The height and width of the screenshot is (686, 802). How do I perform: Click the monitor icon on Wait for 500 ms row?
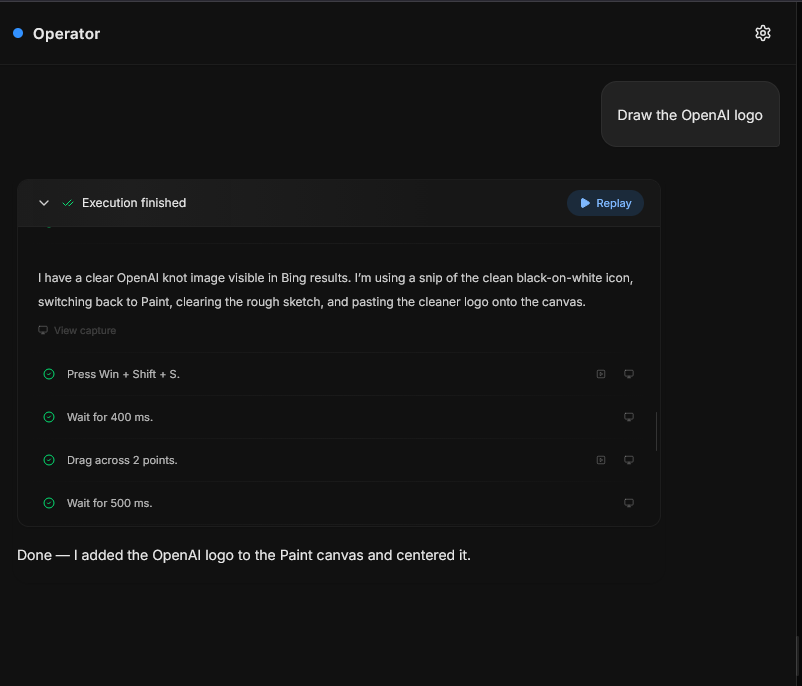(x=629, y=503)
